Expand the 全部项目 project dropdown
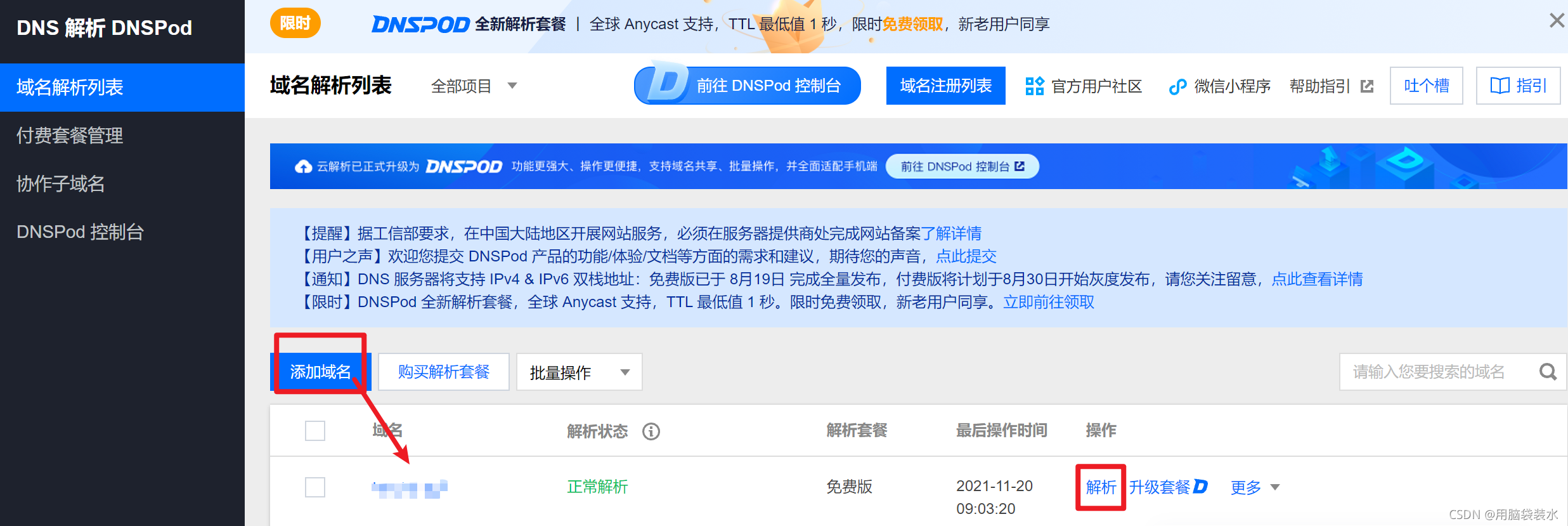Viewport: 1568px width, 526px height. point(474,86)
